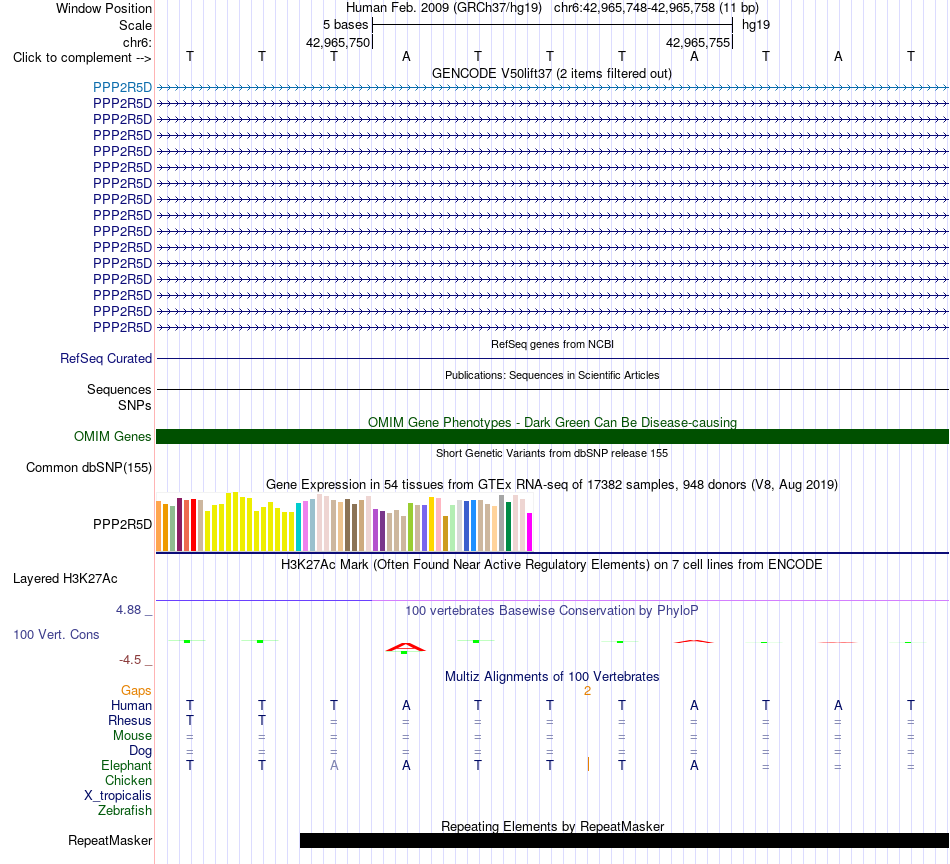Open the 'H3K27Ac Mark' ENCODE track title
The height and width of the screenshot is (864, 950).
tap(551, 565)
